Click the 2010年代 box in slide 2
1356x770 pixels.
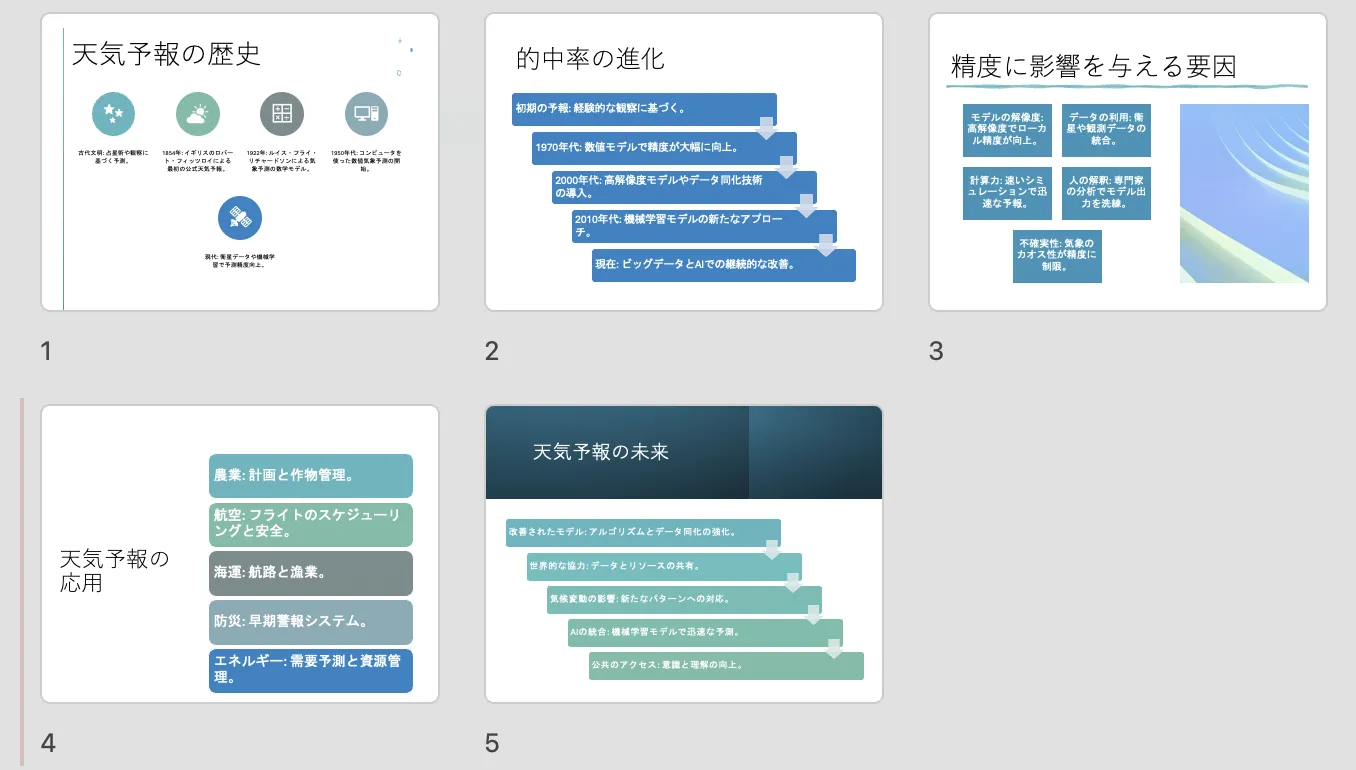point(704,226)
